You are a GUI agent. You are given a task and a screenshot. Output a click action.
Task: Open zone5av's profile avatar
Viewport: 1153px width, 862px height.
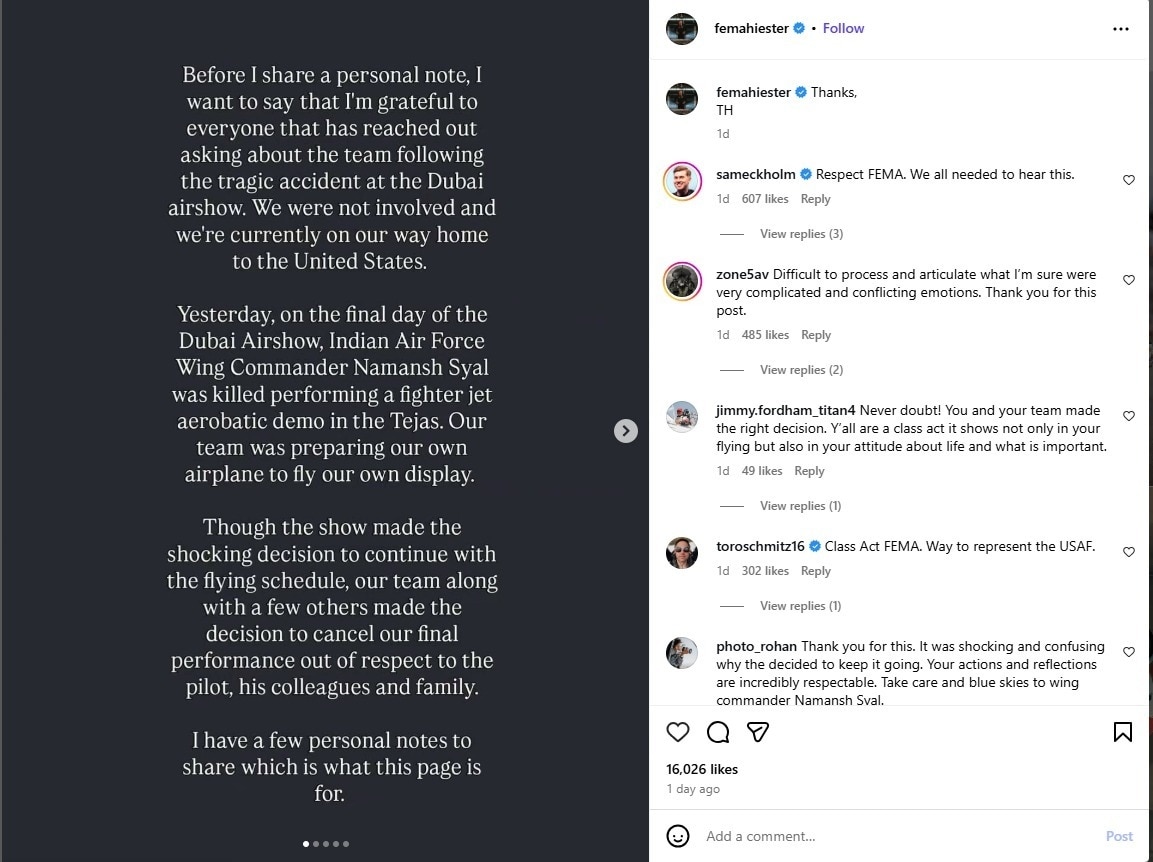click(x=682, y=281)
